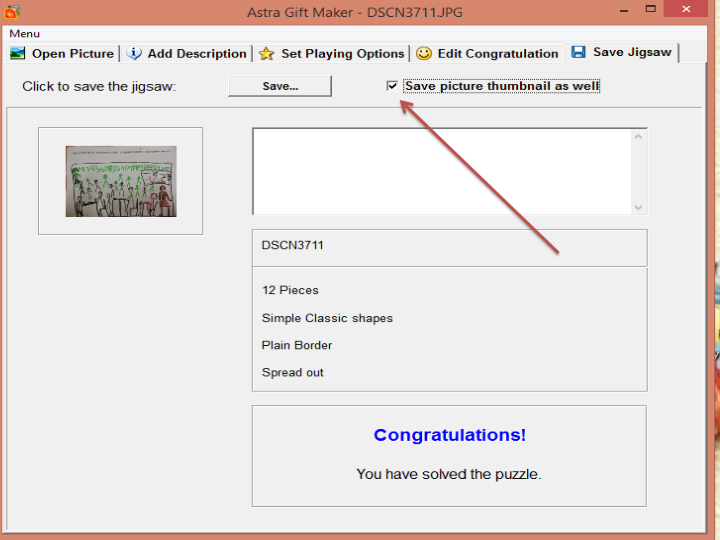Maximize the Astra Gift Maker window

point(650,9)
